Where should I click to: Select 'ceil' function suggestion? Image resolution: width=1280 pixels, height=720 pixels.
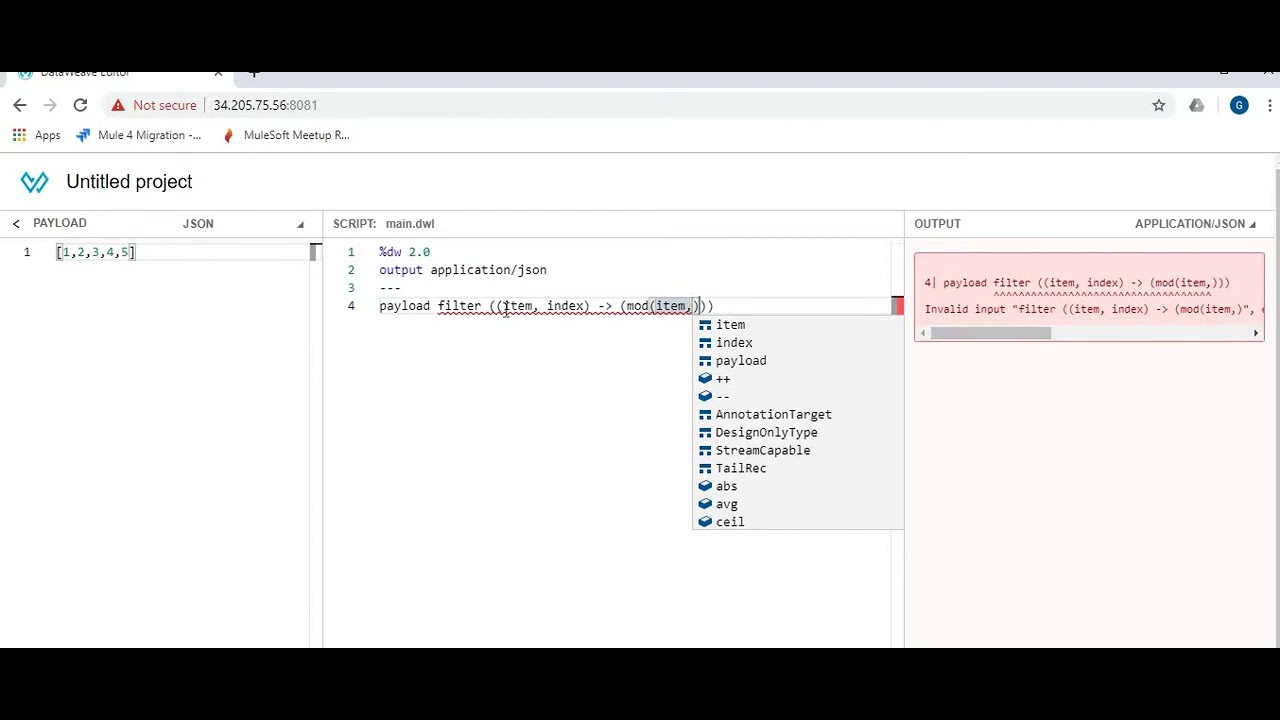(x=797, y=522)
